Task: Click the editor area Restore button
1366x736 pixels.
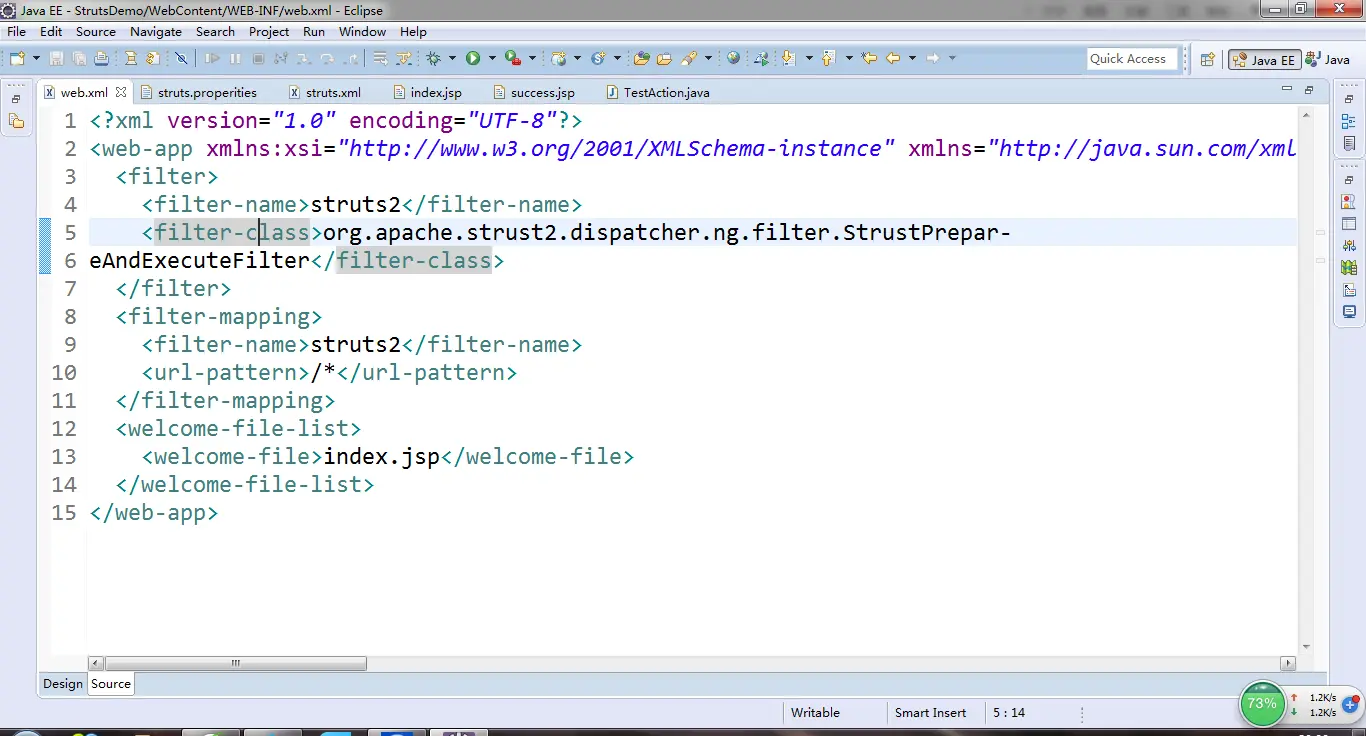Action: click(1307, 90)
